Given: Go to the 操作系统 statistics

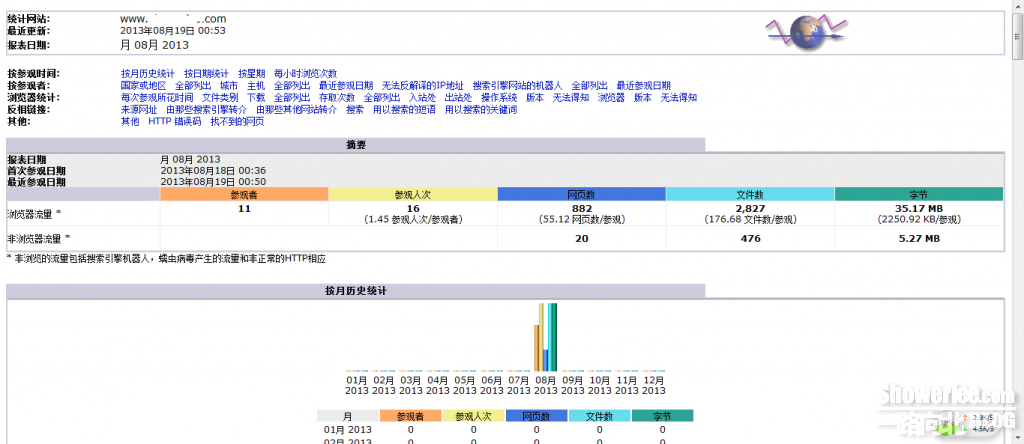Looking at the screenshot, I should pos(499,98).
